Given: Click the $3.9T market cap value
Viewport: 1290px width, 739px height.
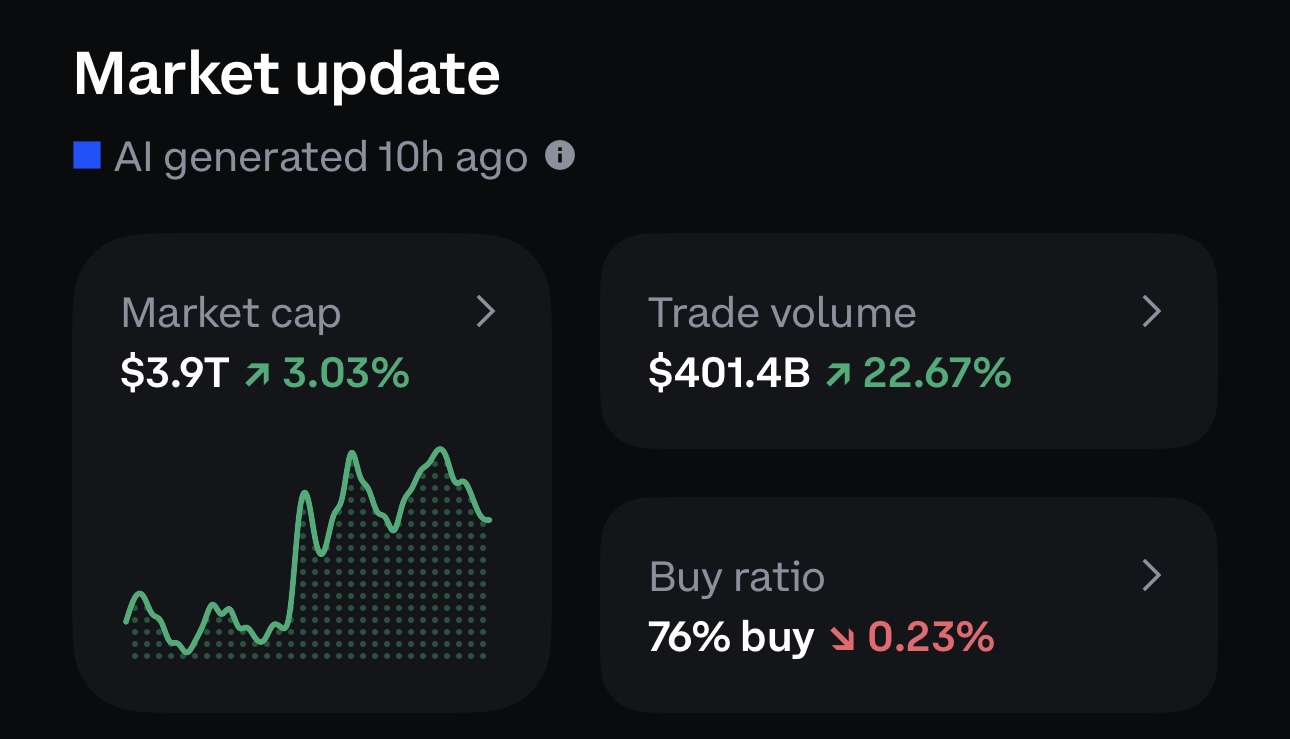Looking at the screenshot, I should 175,374.
